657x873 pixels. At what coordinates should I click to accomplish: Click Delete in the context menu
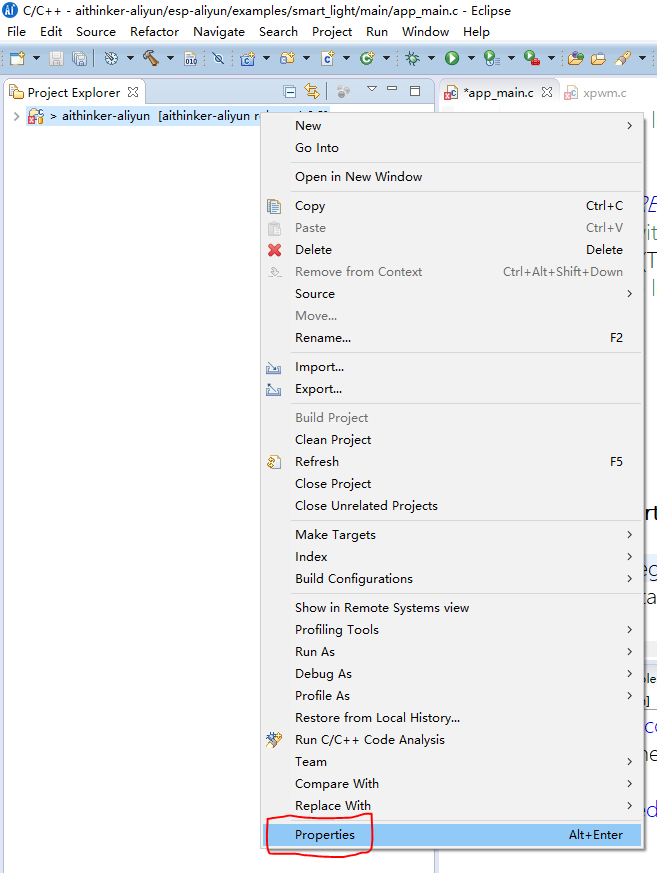pyautogui.click(x=452, y=249)
